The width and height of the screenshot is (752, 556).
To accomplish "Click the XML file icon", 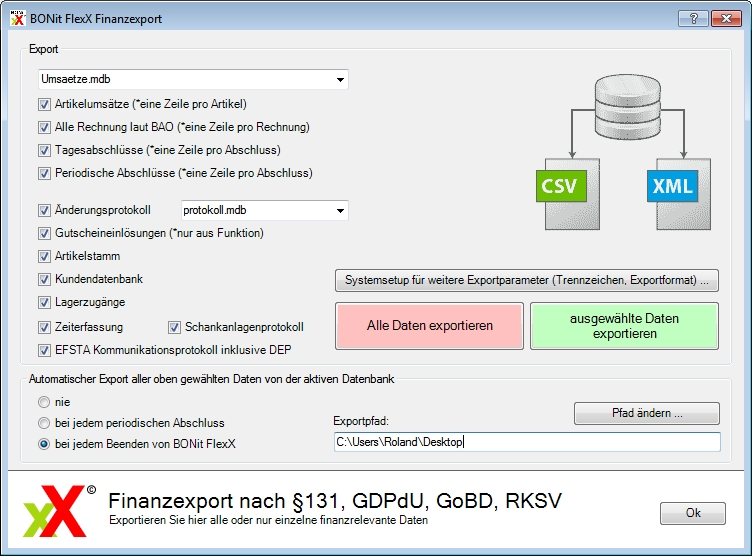I will (x=679, y=194).
